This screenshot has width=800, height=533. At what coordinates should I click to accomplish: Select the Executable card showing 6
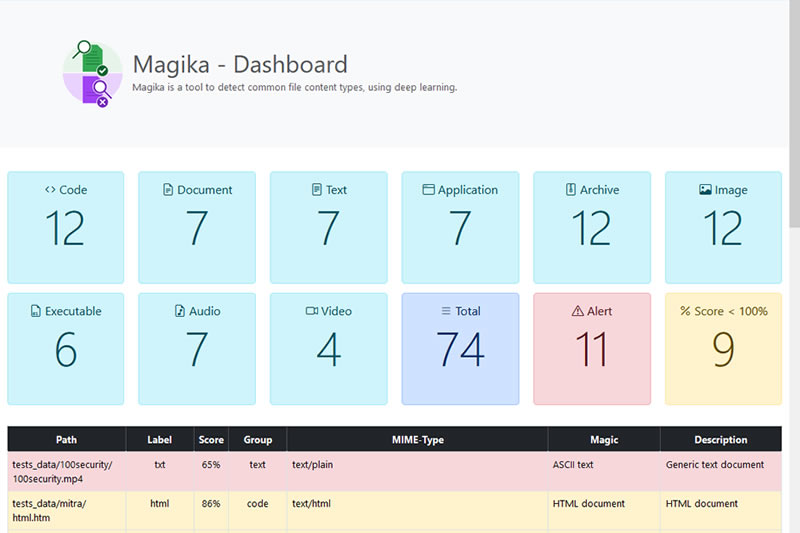pyautogui.click(x=66, y=349)
